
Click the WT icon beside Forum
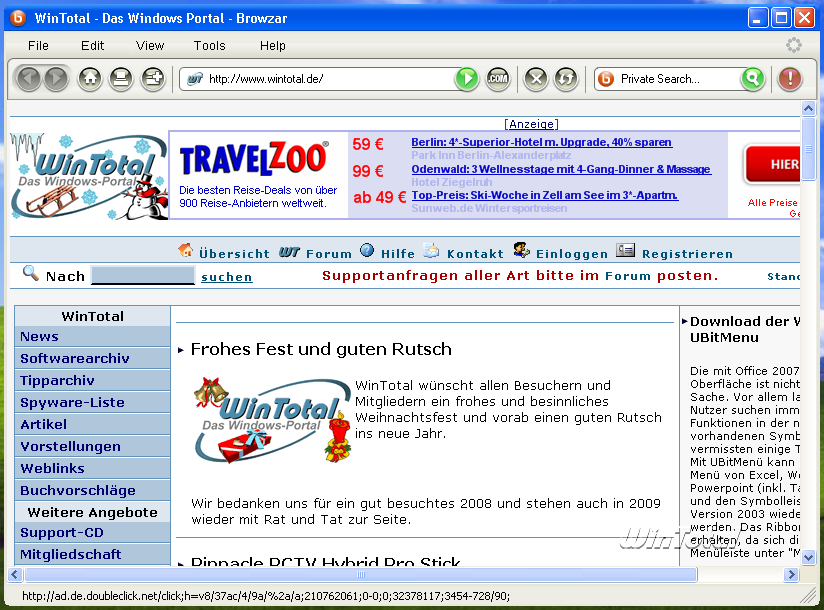point(290,252)
